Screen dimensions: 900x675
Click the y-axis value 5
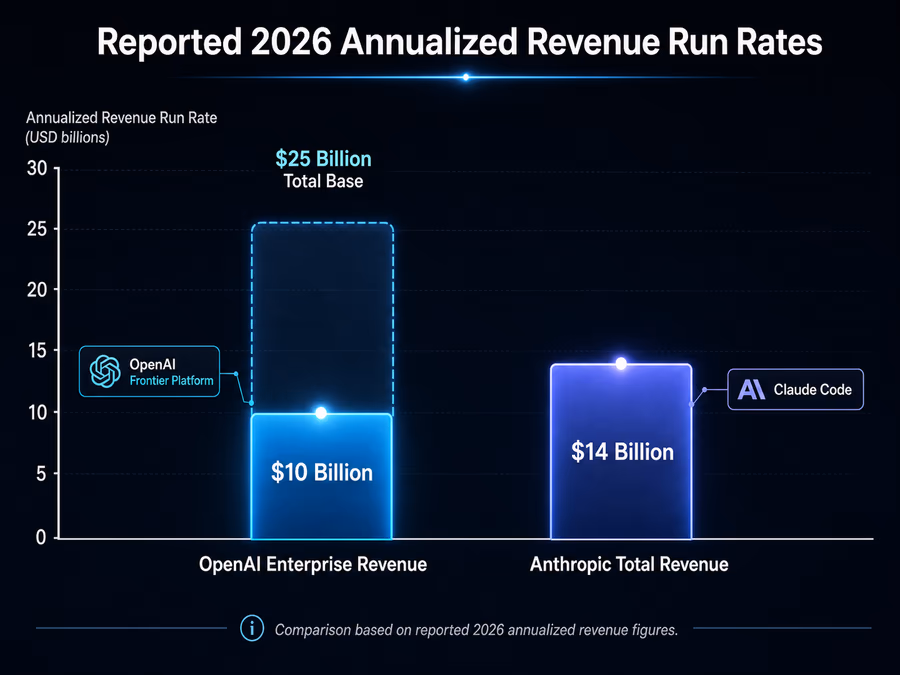41,474
